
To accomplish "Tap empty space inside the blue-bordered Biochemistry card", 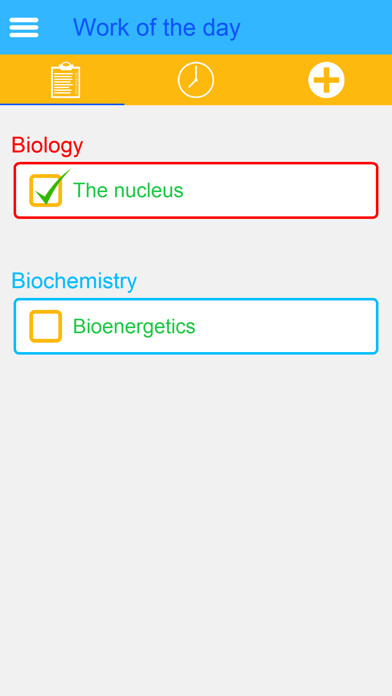I will tap(284, 326).
